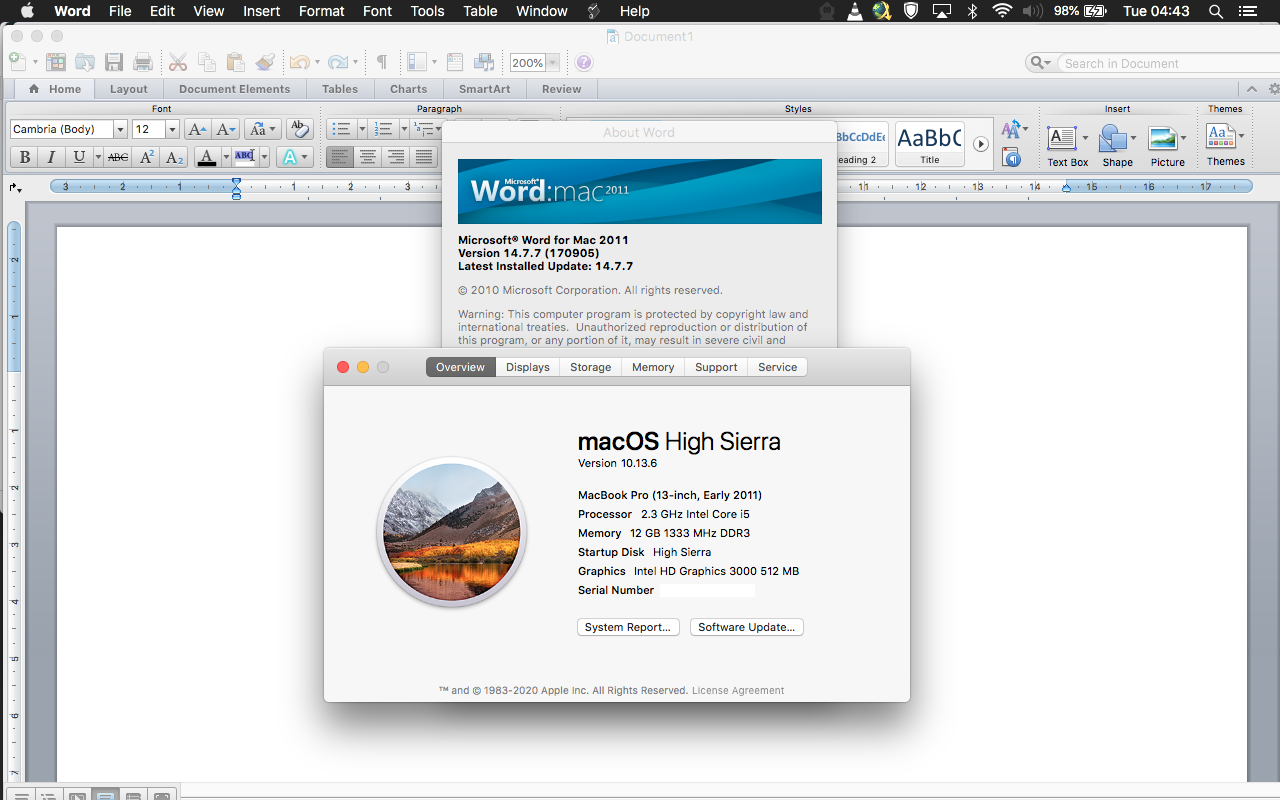The width and height of the screenshot is (1280, 800).
Task: Open the Displays tab in About This Mac
Action: (x=528, y=367)
